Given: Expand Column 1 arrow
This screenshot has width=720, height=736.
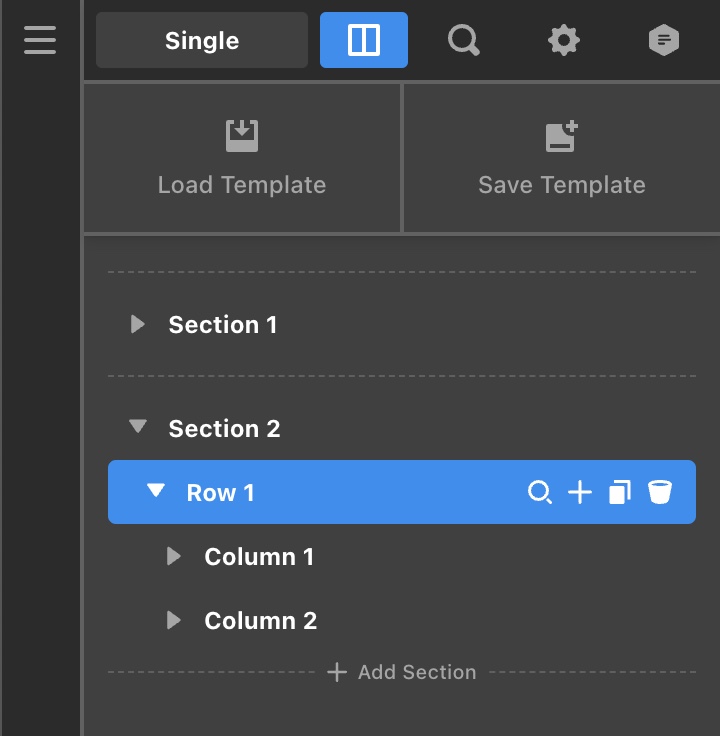Looking at the screenshot, I should (174, 556).
